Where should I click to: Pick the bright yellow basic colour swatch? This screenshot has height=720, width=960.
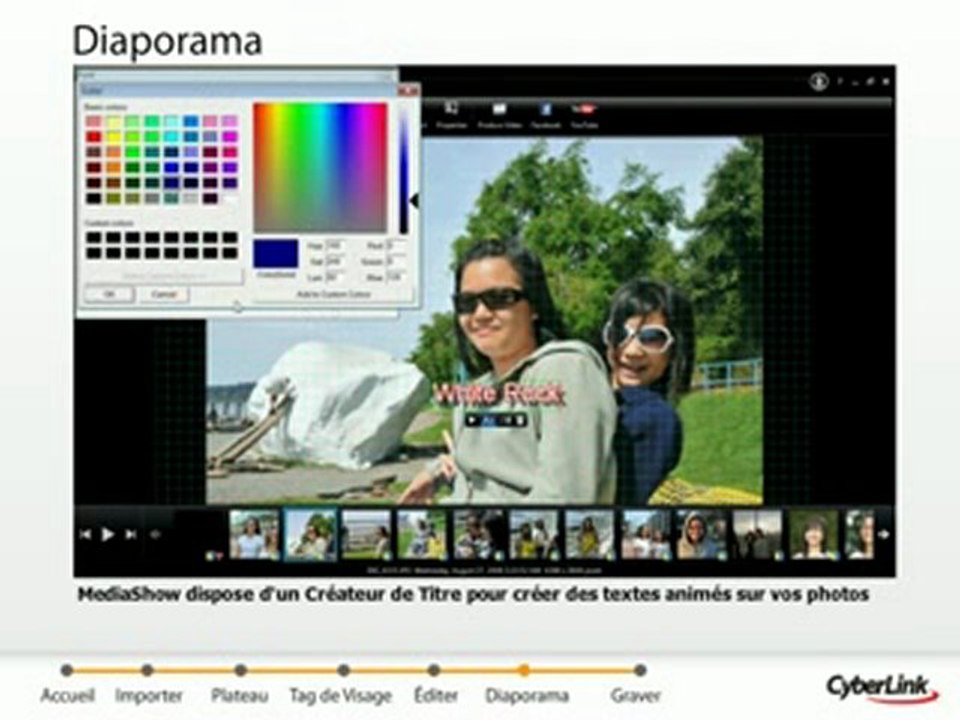pos(113,137)
